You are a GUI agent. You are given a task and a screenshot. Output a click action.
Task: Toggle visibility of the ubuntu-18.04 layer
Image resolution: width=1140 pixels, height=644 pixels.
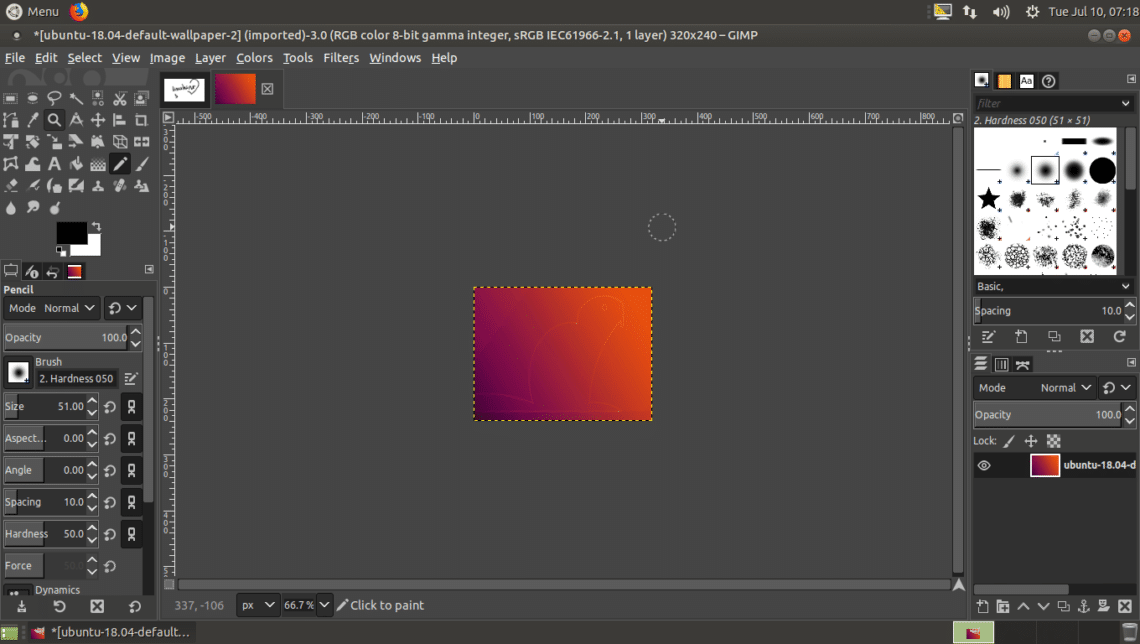[984, 465]
